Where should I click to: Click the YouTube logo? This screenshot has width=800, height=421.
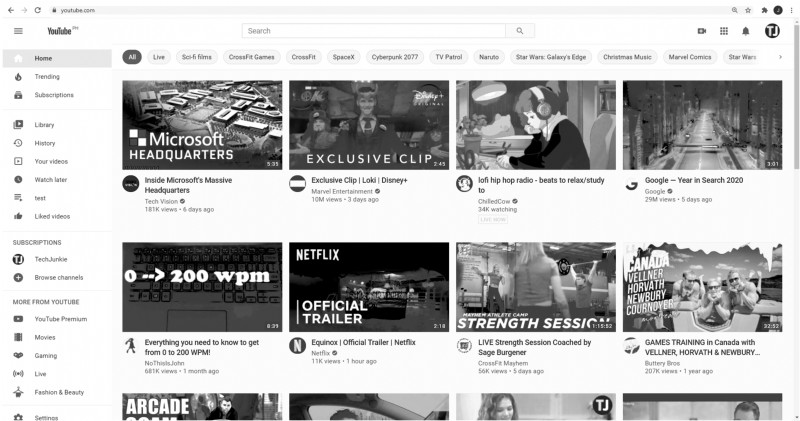pyautogui.click(x=62, y=31)
